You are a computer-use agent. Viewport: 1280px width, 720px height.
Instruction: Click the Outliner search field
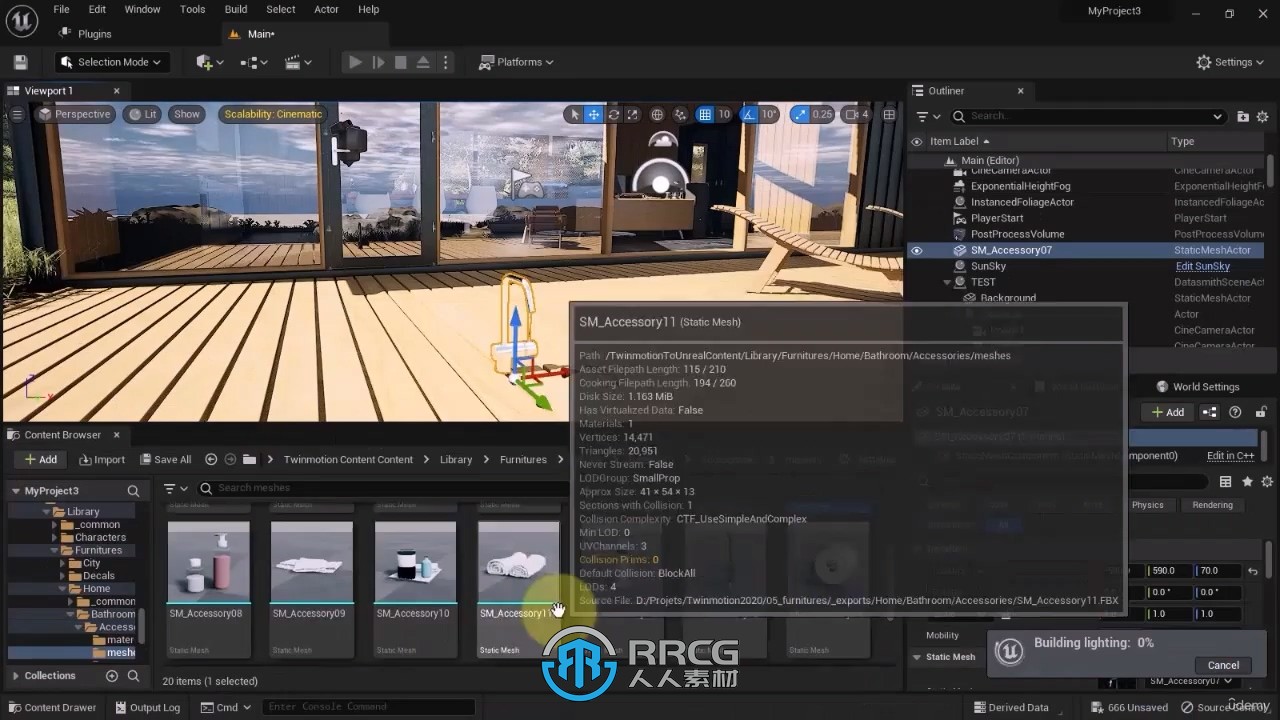1088,116
